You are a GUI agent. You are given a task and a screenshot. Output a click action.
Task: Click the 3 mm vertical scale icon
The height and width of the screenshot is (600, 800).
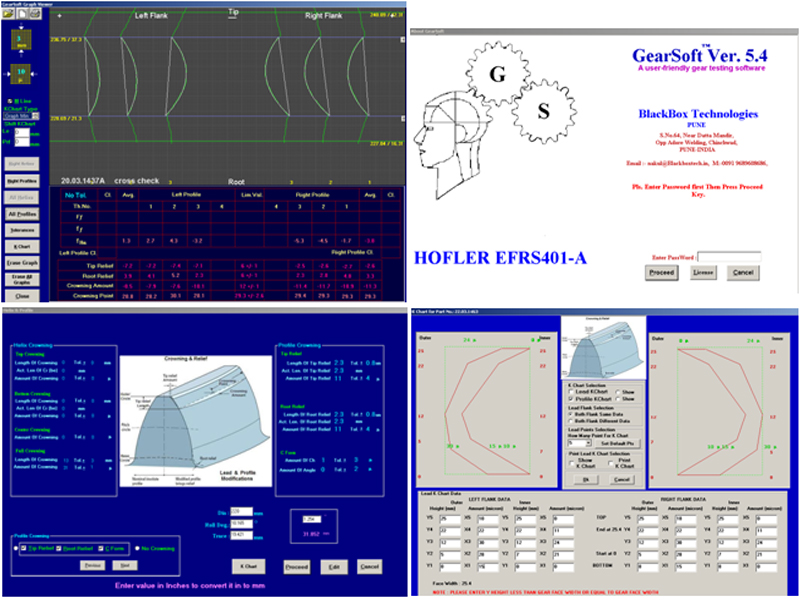(x=20, y=43)
